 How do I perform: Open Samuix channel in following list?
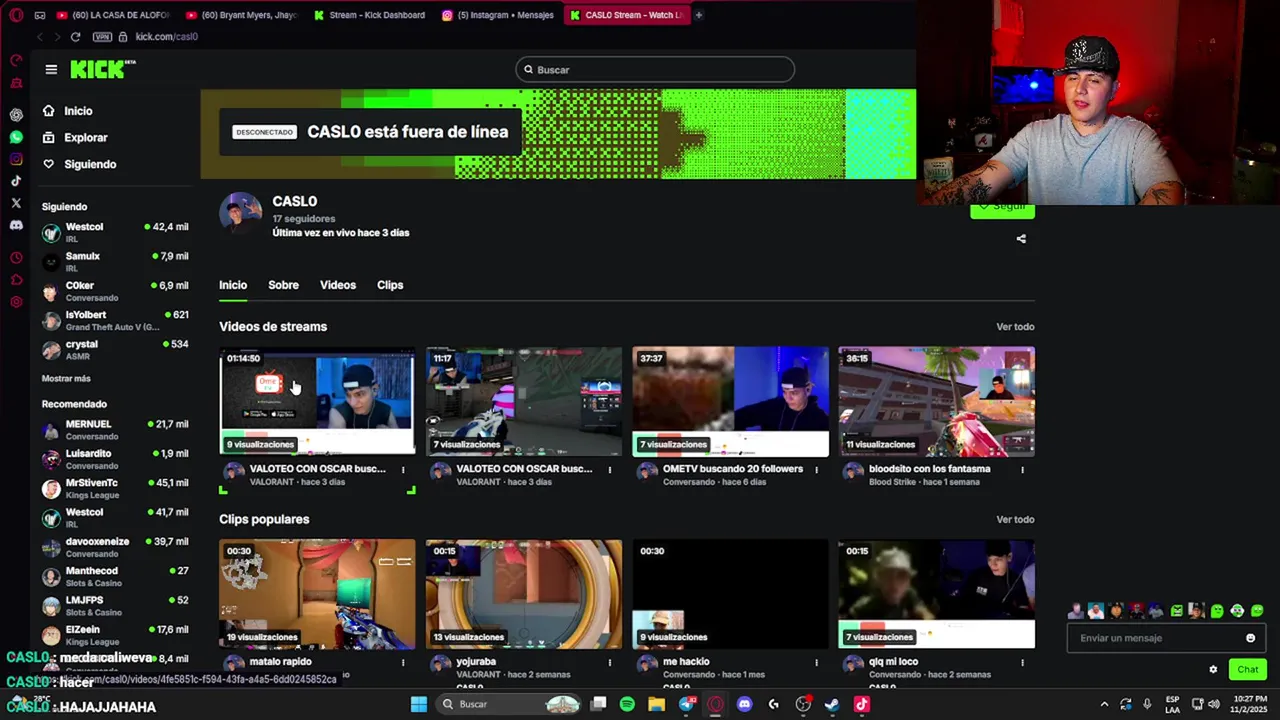pyautogui.click(x=115, y=262)
